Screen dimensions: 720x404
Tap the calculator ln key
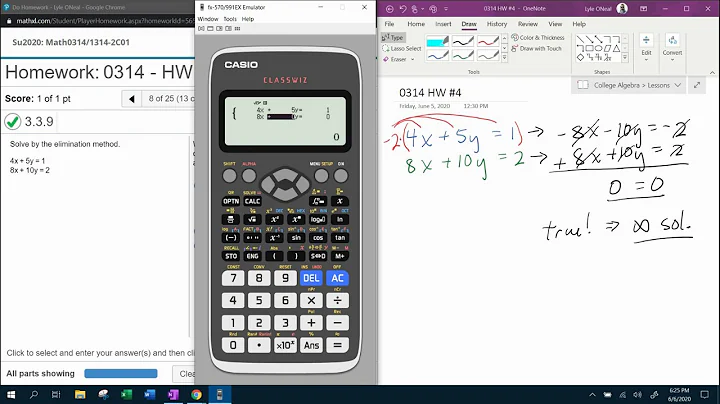tap(340, 219)
